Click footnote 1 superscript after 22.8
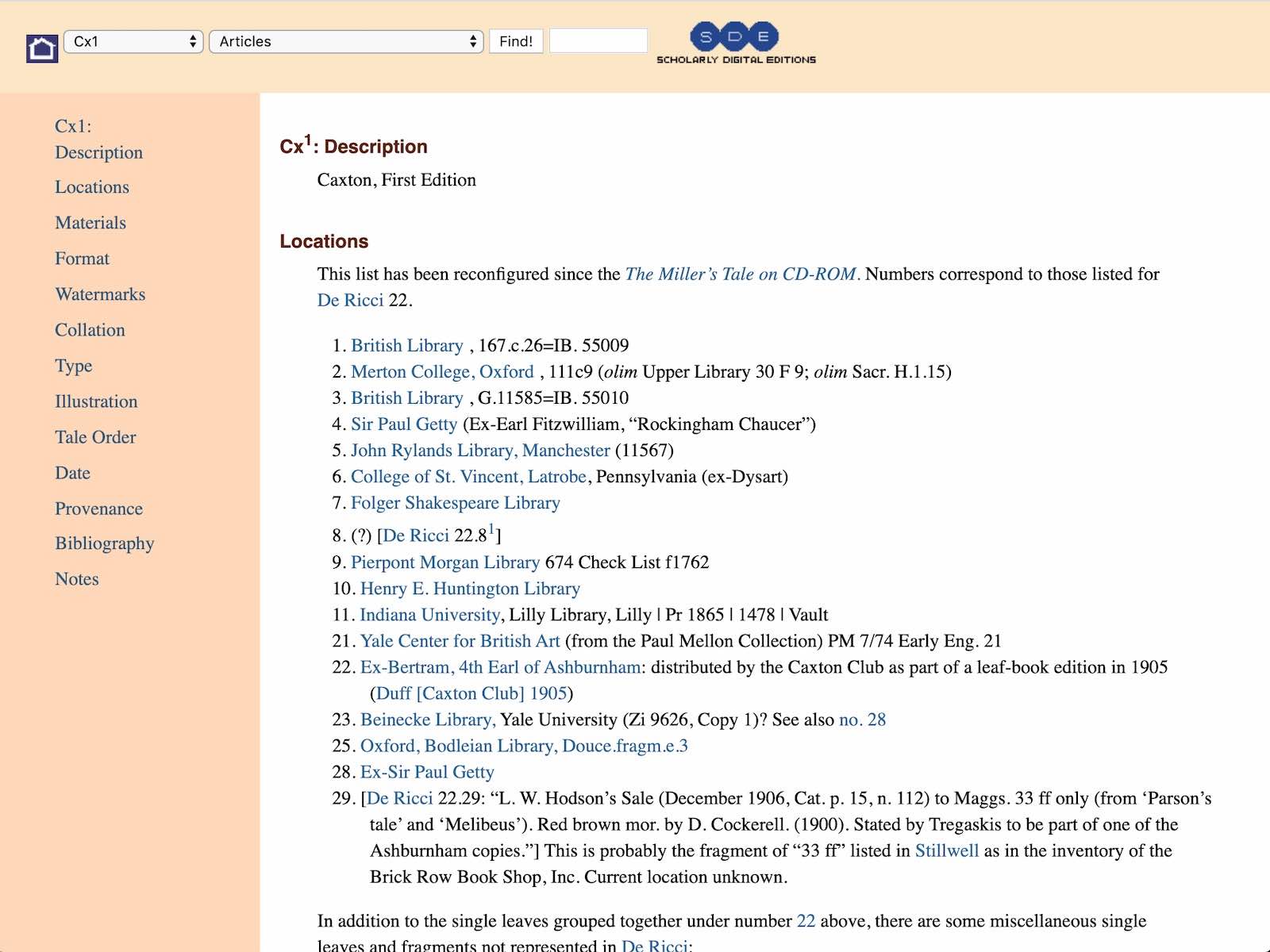The width and height of the screenshot is (1270, 952). tap(491, 529)
